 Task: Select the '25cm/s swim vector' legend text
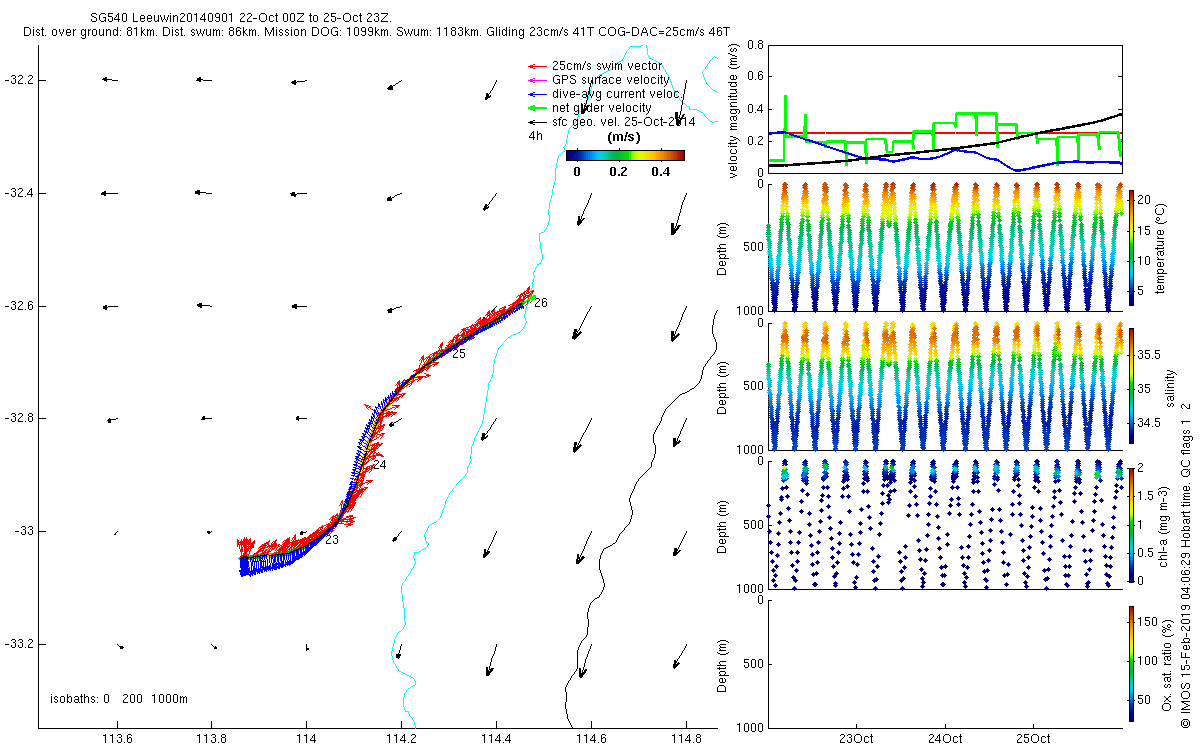coord(607,66)
